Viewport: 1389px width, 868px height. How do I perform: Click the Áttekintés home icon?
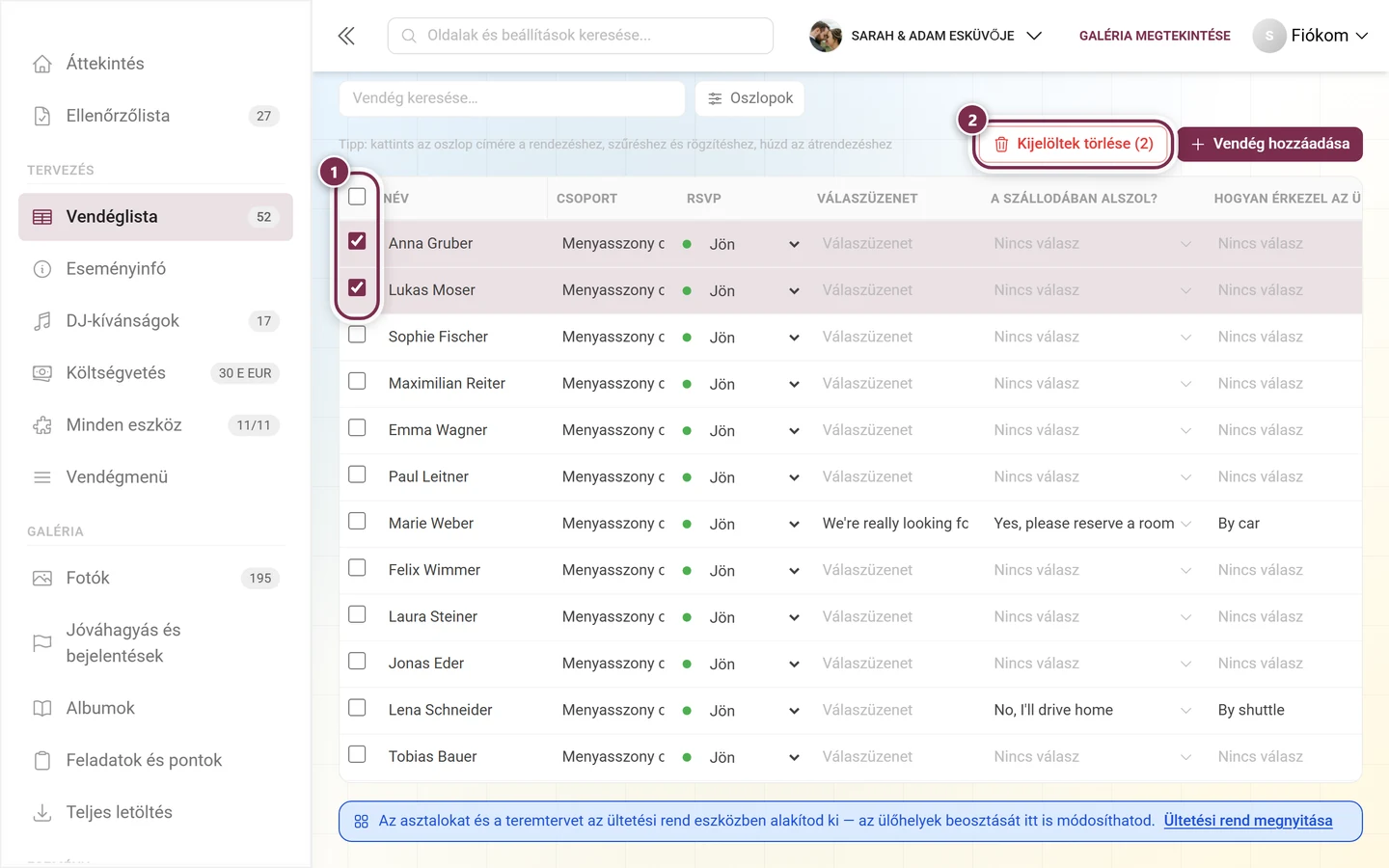[42, 64]
